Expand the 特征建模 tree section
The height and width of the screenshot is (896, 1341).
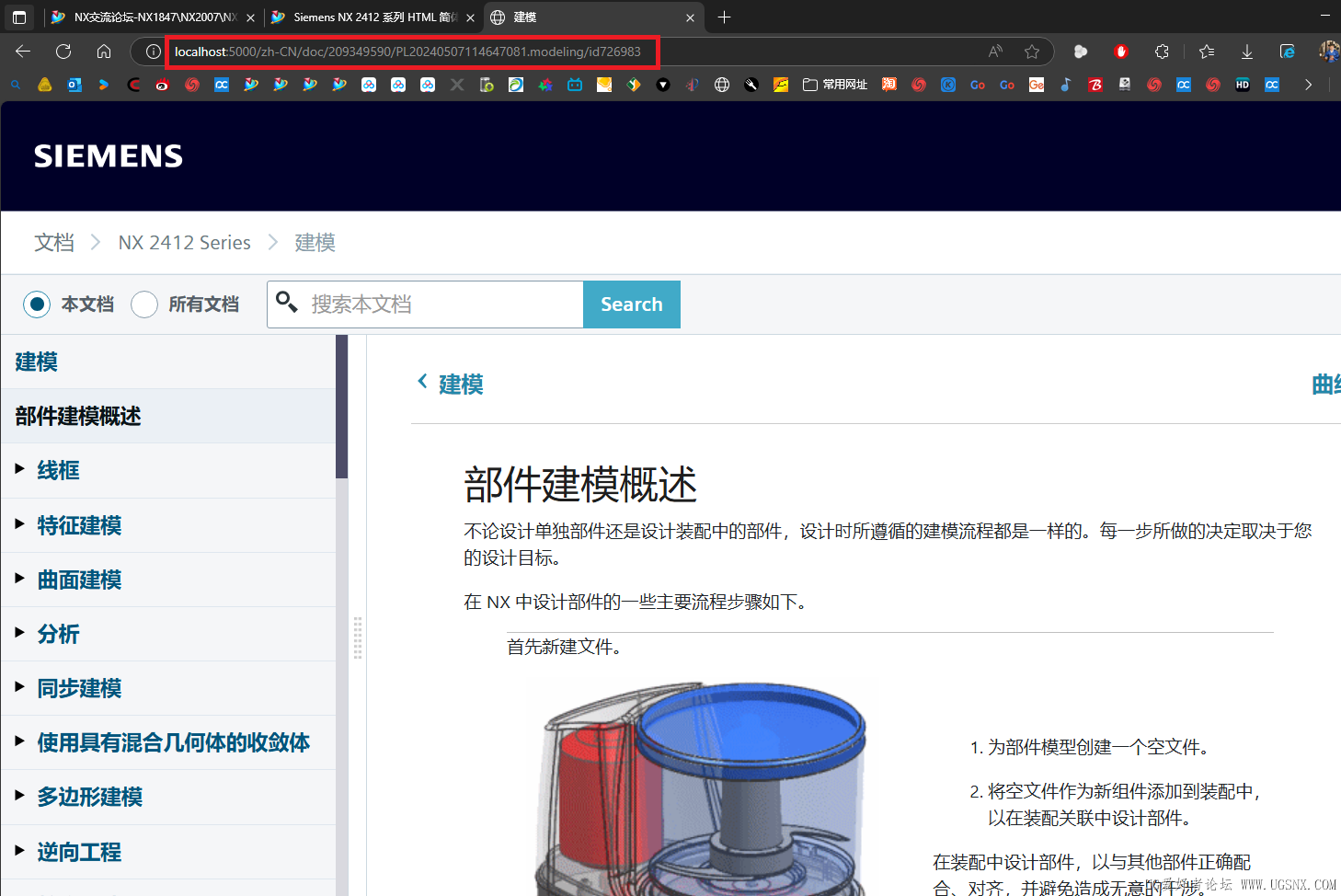(20, 524)
